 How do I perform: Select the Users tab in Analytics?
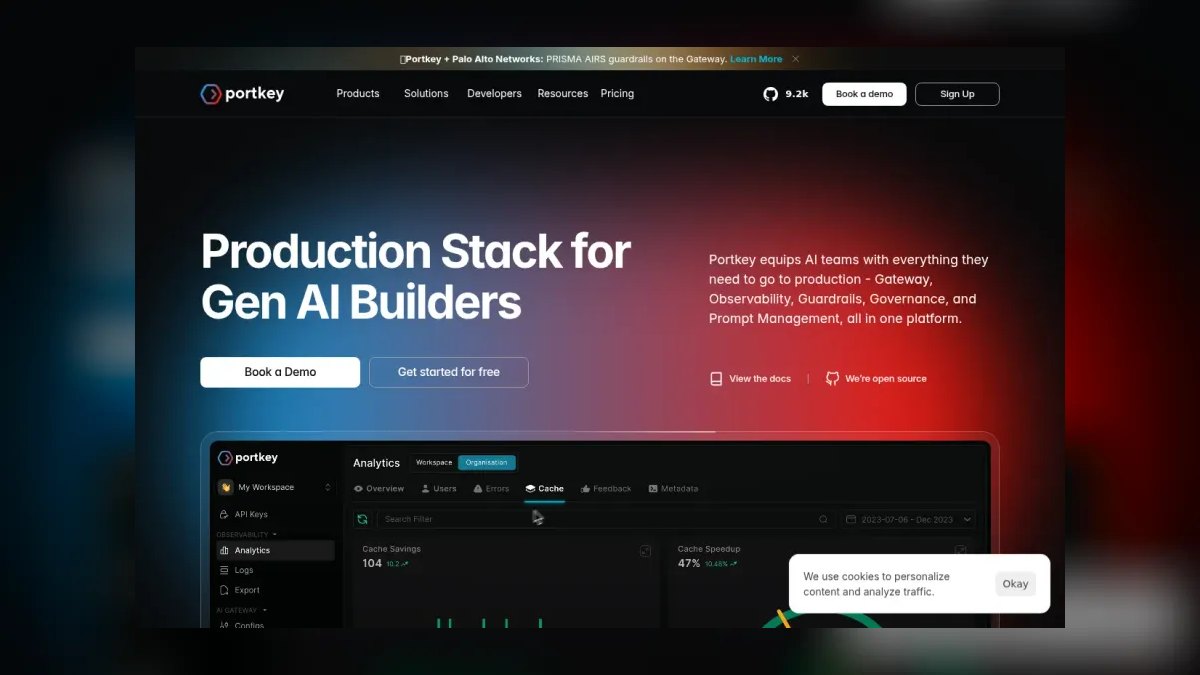pos(439,489)
